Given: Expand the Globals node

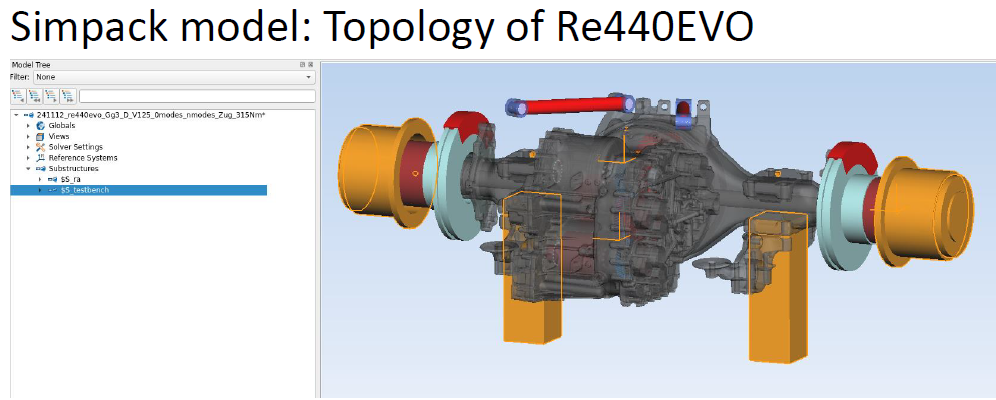Looking at the screenshot, I should point(28,126).
